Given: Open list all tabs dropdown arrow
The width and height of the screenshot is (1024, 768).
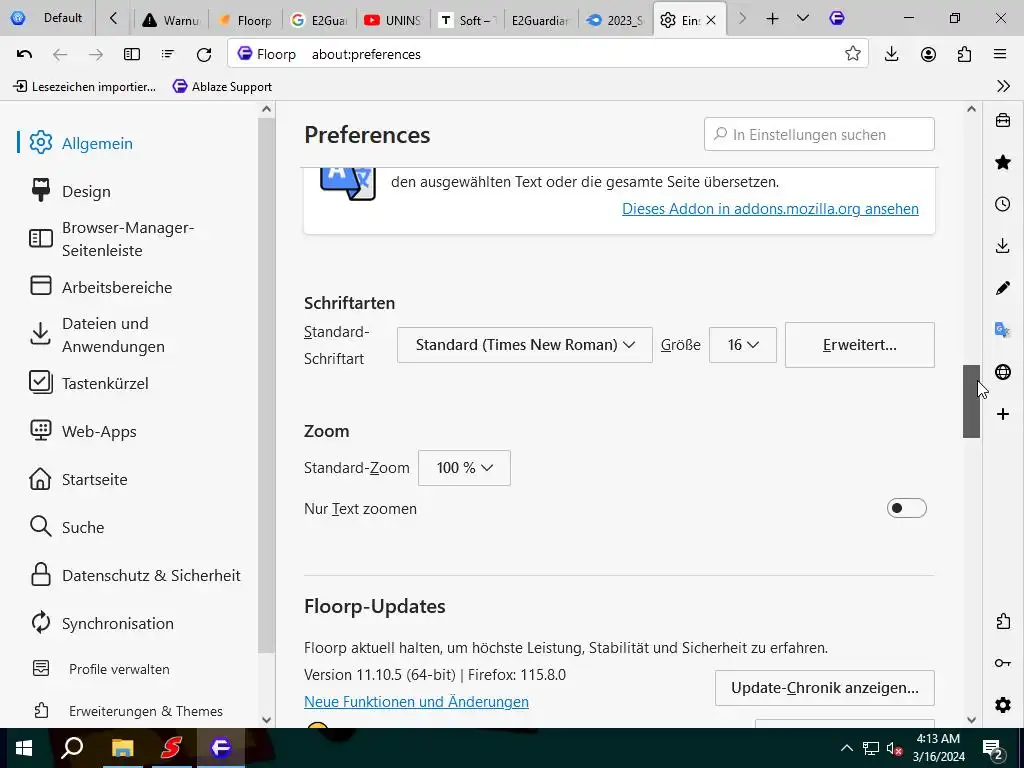Looking at the screenshot, I should tap(803, 18).
